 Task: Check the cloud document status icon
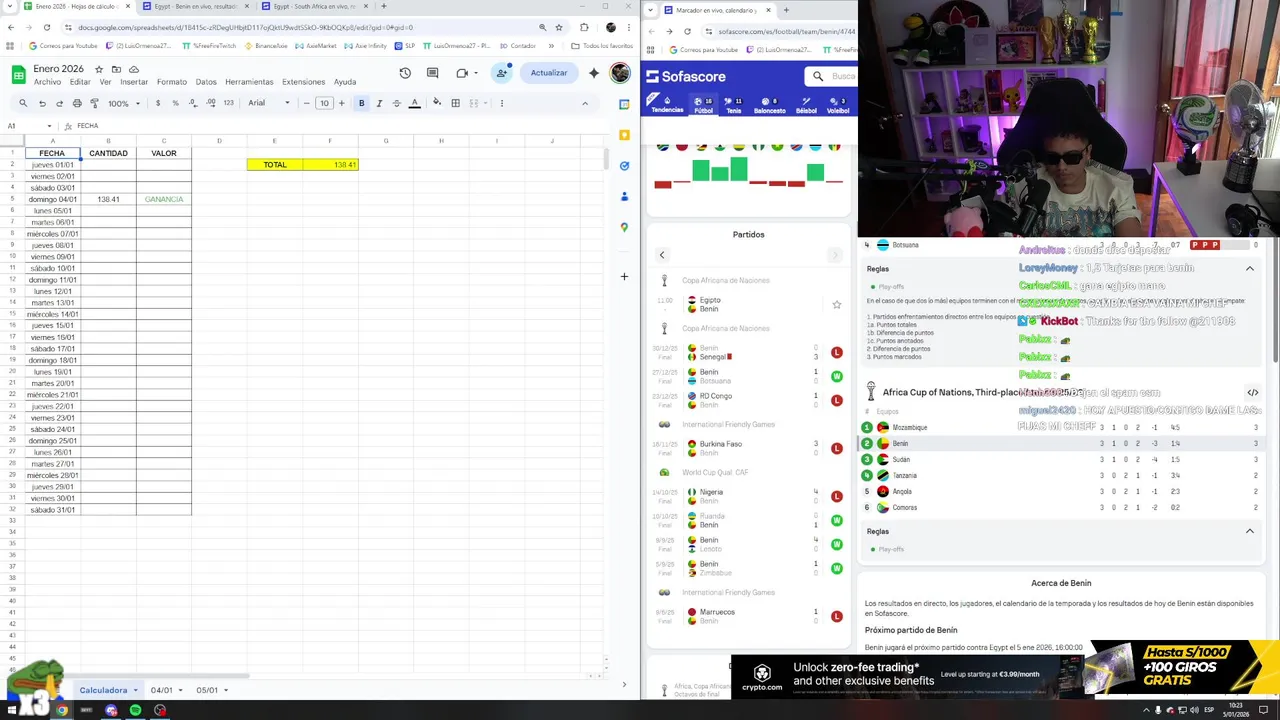(x=133, y=69)
